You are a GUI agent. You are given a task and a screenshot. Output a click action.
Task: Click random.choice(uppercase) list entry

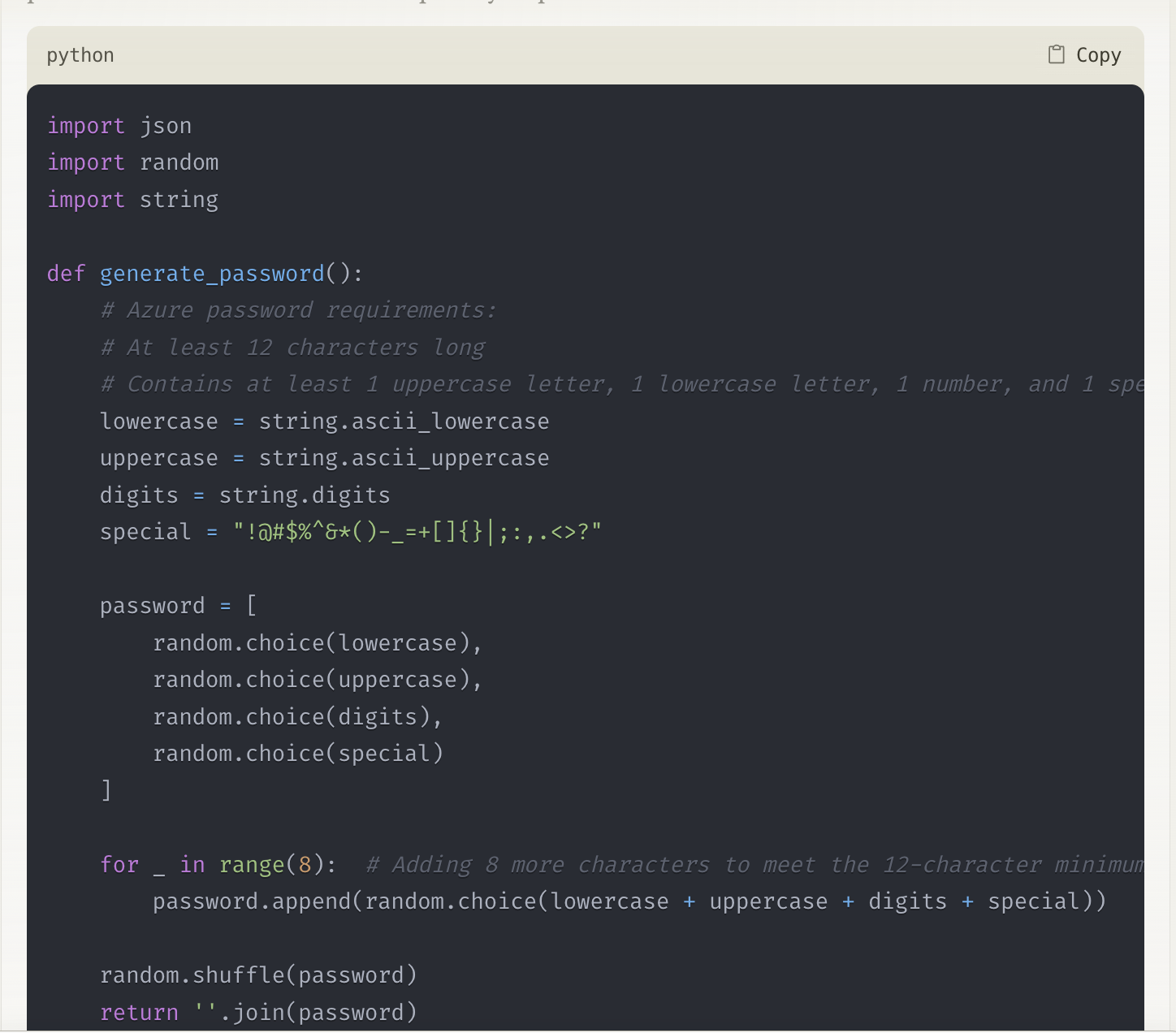tap(317, 680)
